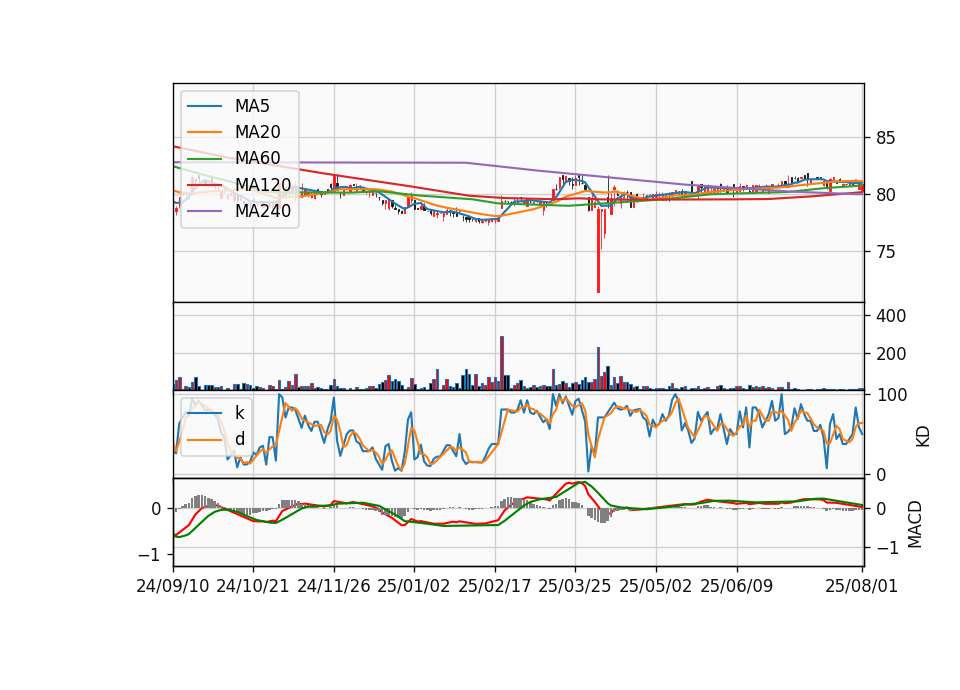Click the long red candlestick spike
This screenshot has width=960, height=690.
point(598,251)
